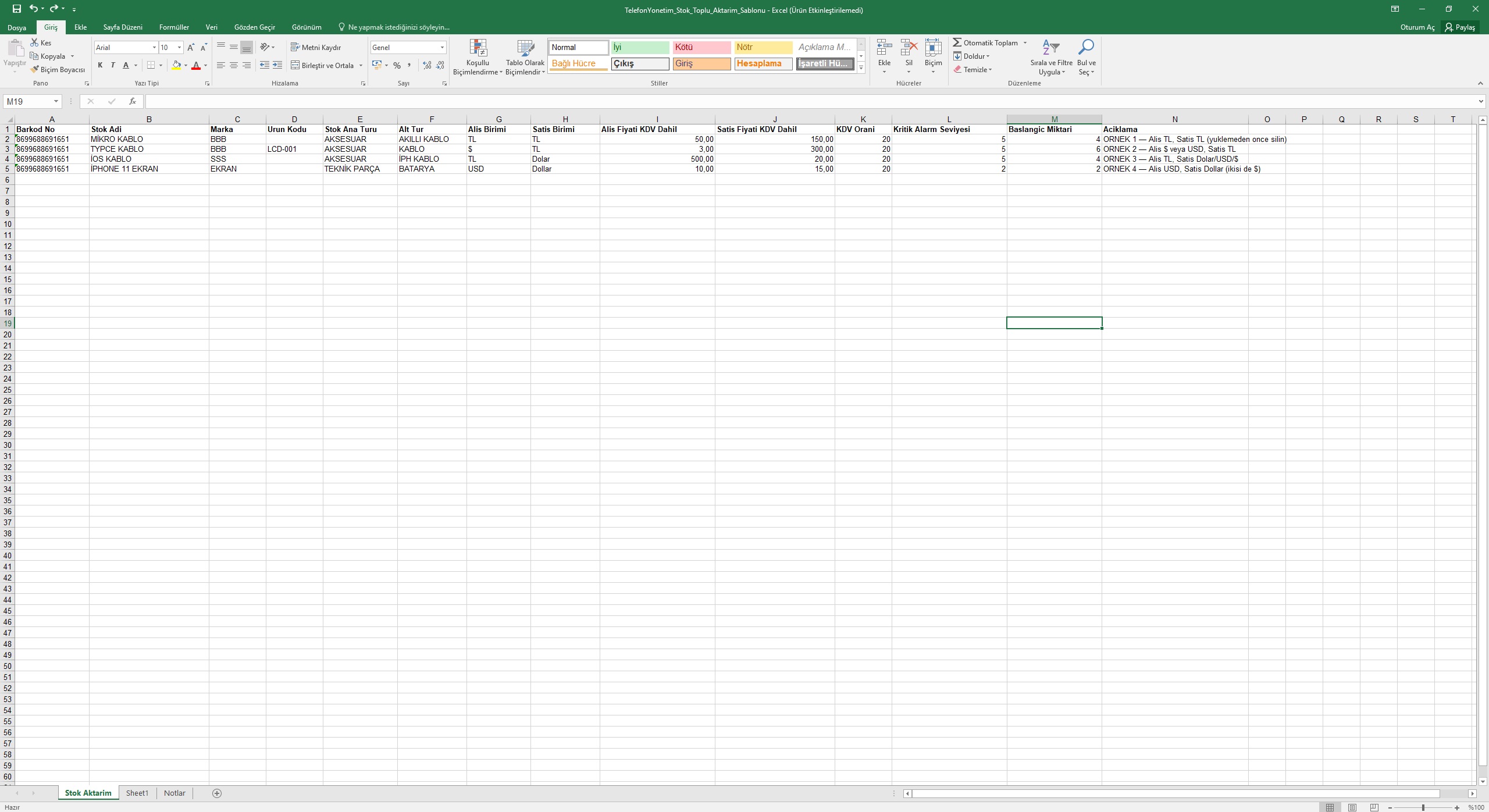
Task: Switch to the Notlar worksheet tab
Action: 174,793
